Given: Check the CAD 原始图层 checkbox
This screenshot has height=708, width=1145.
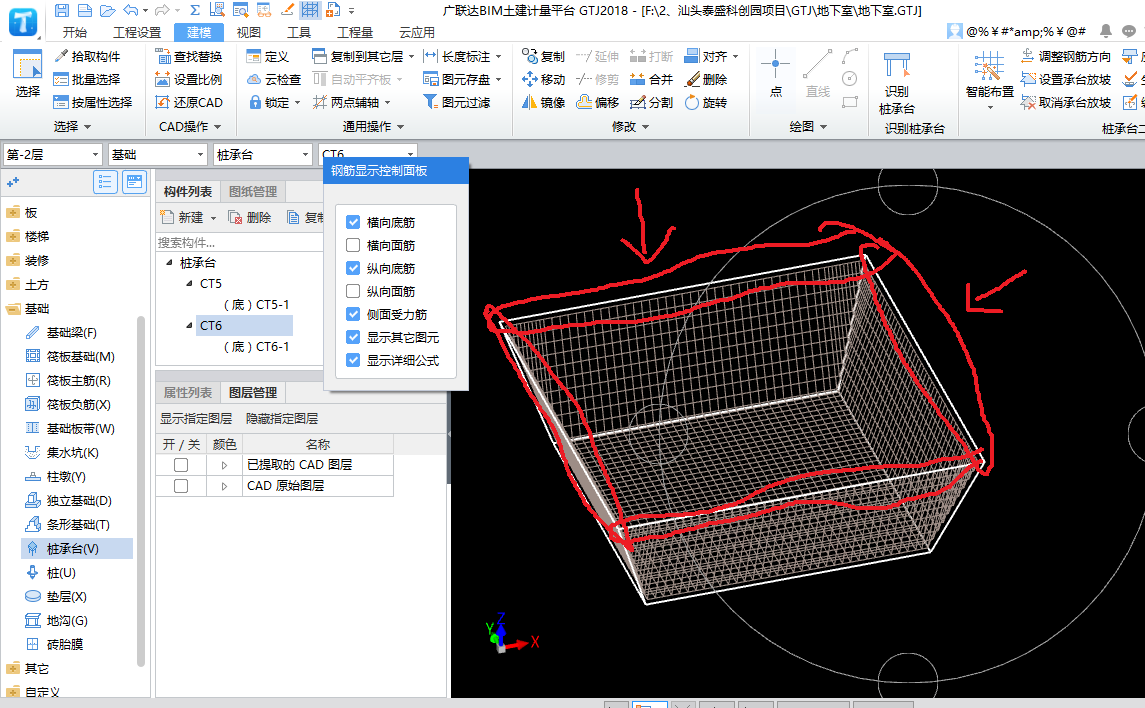Looking at the screenshot, I should pyautogui.click(x=181, y=486).
